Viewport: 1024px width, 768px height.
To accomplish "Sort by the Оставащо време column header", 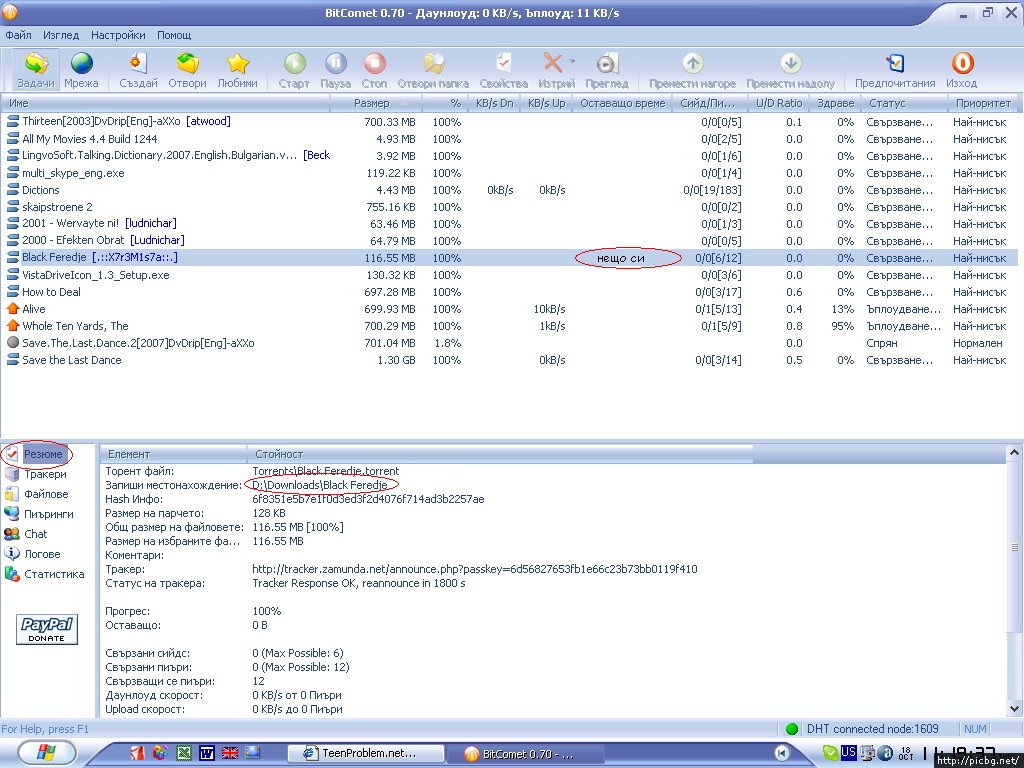I will [x=622, y=103].
